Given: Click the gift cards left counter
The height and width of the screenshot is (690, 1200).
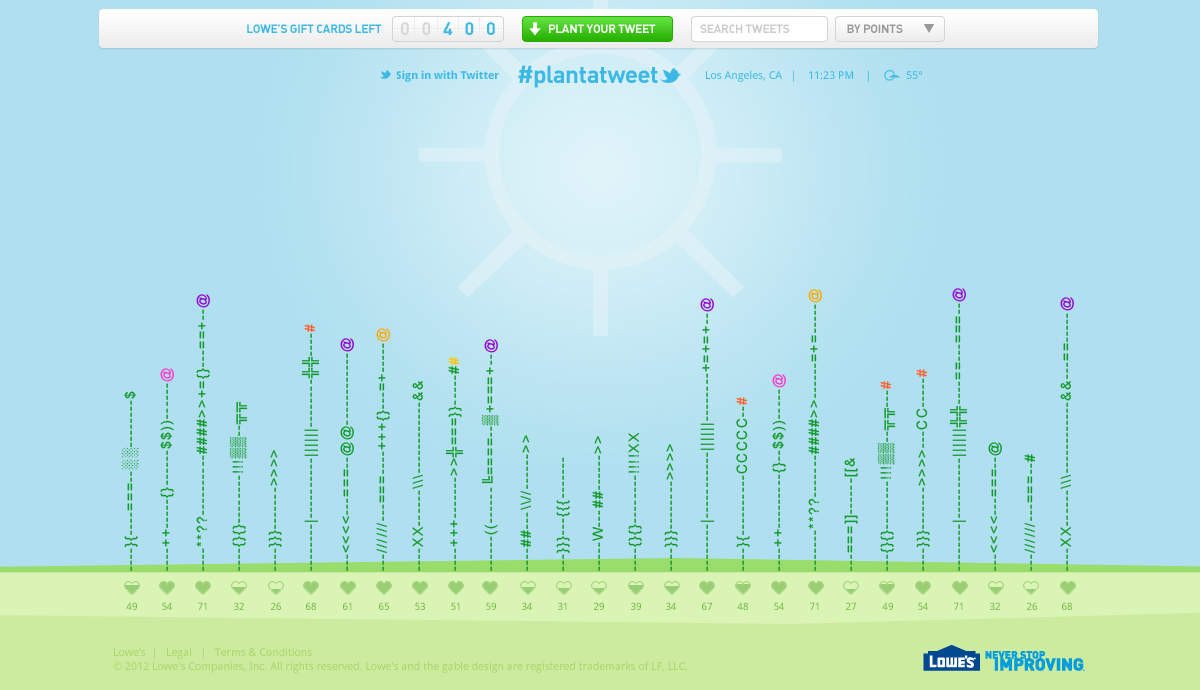Looking at the screenshot, I should tap(447, 29).
